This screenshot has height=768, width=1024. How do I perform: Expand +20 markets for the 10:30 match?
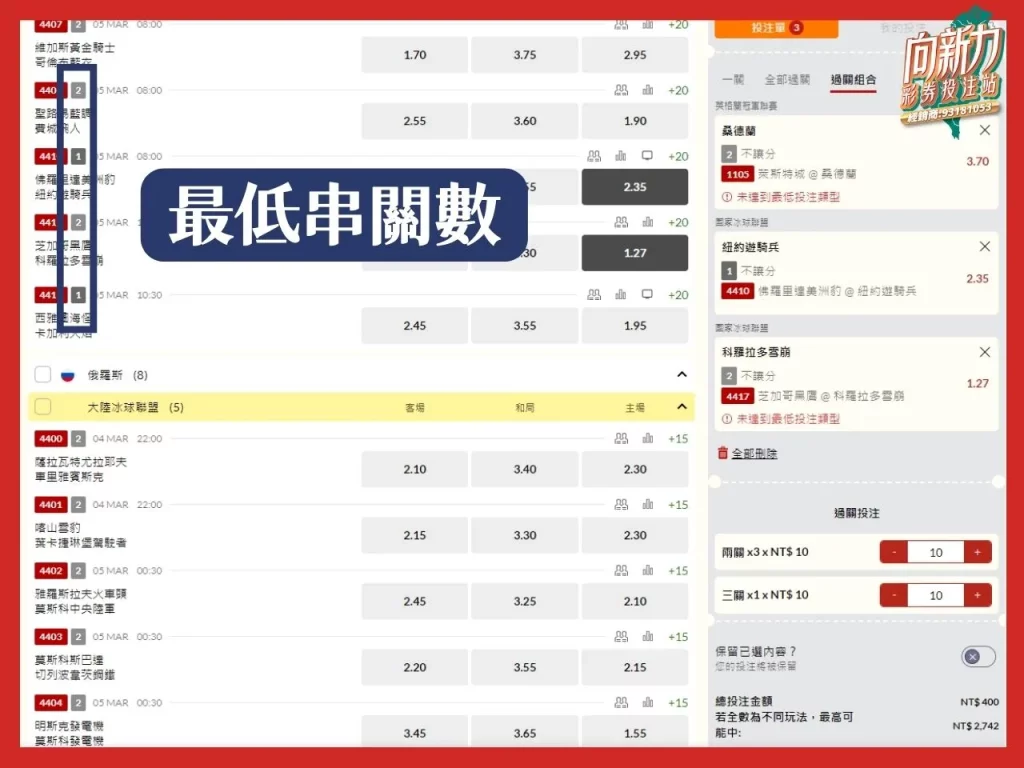pos(678,295)
